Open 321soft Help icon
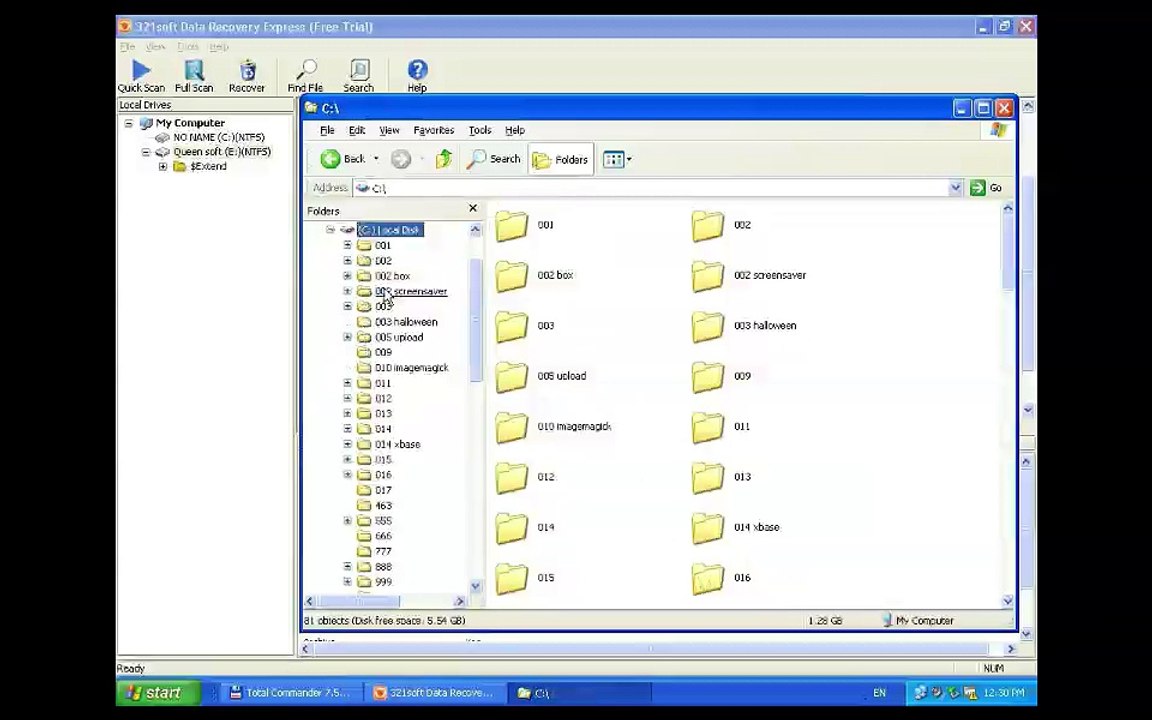 click(417, 76)
